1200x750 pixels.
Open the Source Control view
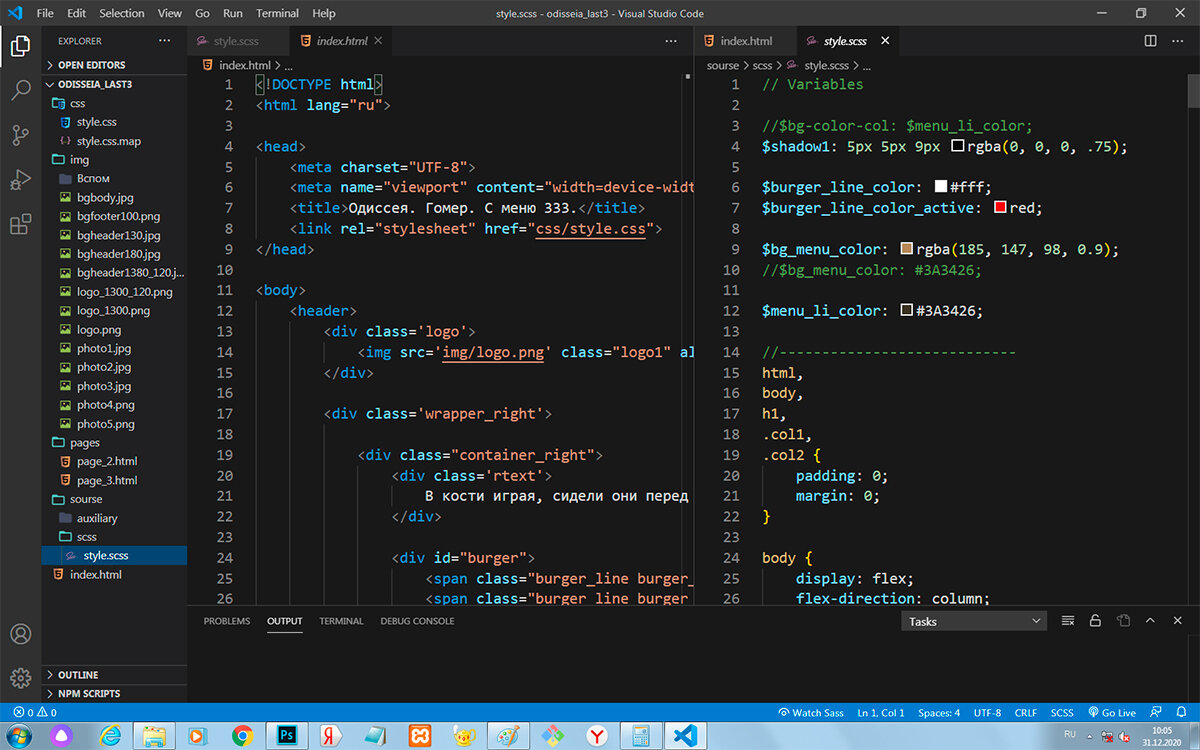point(20,136)
